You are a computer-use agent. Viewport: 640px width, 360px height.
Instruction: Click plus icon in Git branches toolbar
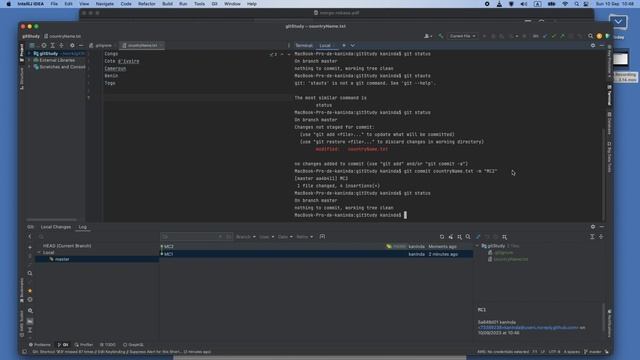click(30, 247)
